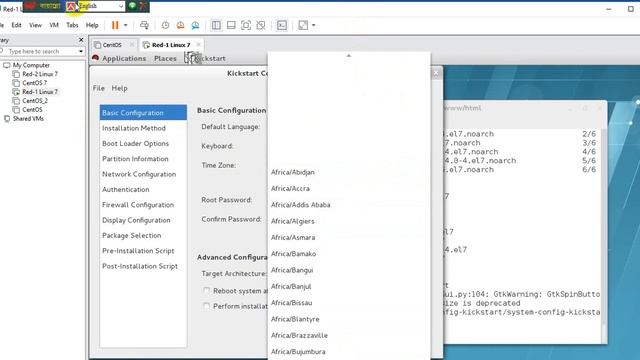Revert to snapshot using the orange clock icon
Screen dimensions: 640x360
click(x=180, y=25)
